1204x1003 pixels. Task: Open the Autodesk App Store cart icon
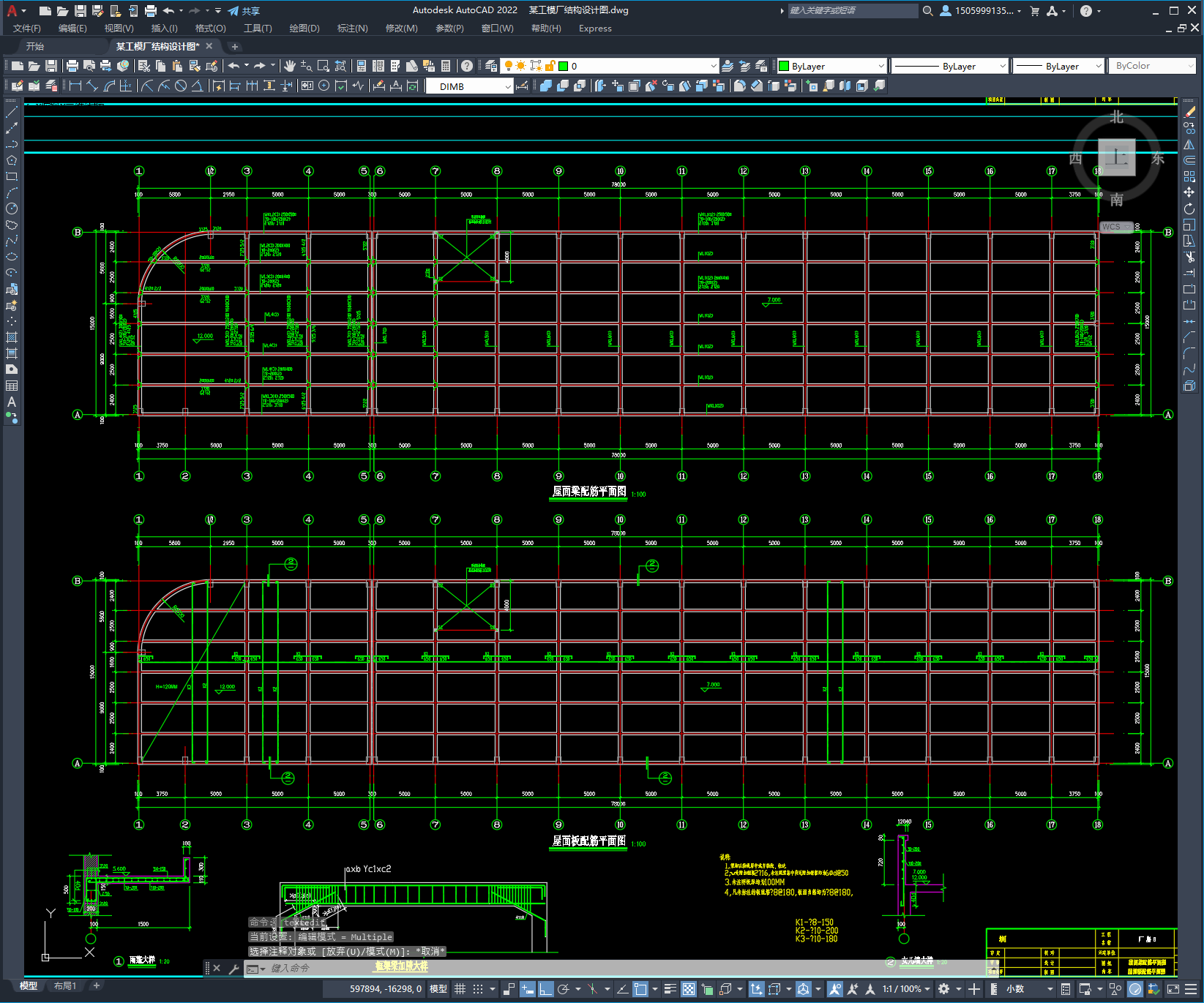pyautogui.click(x=1035, y=11)
